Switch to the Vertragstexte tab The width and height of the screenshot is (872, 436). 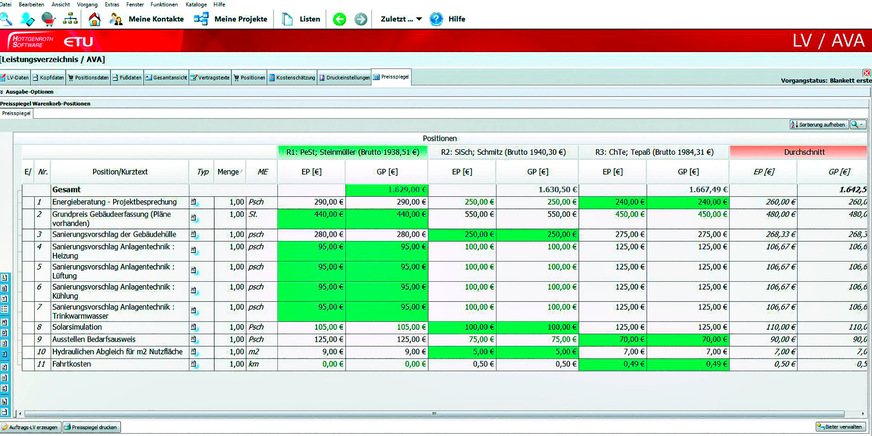click(x=208, y=77)
